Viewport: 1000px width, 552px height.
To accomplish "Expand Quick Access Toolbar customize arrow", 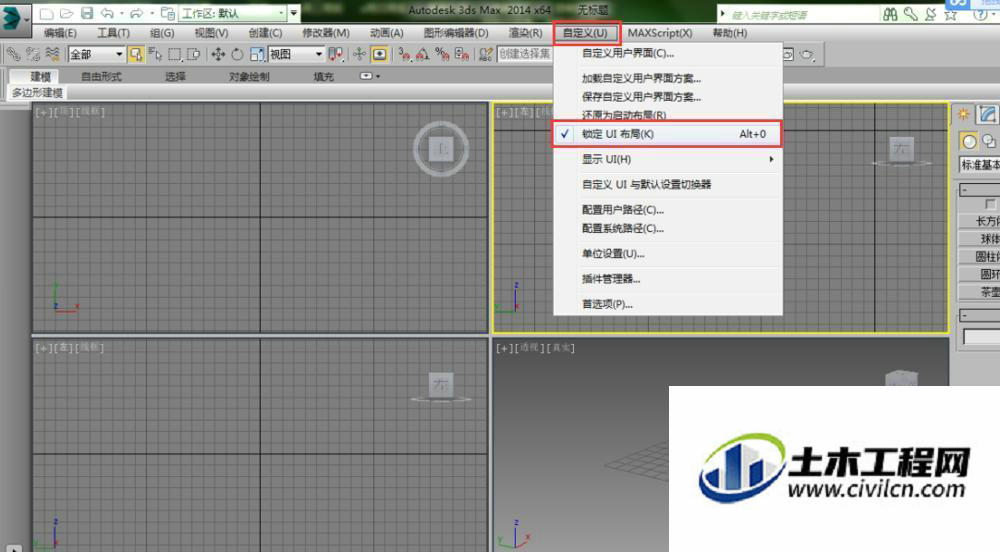I will (x=293, y=13).
